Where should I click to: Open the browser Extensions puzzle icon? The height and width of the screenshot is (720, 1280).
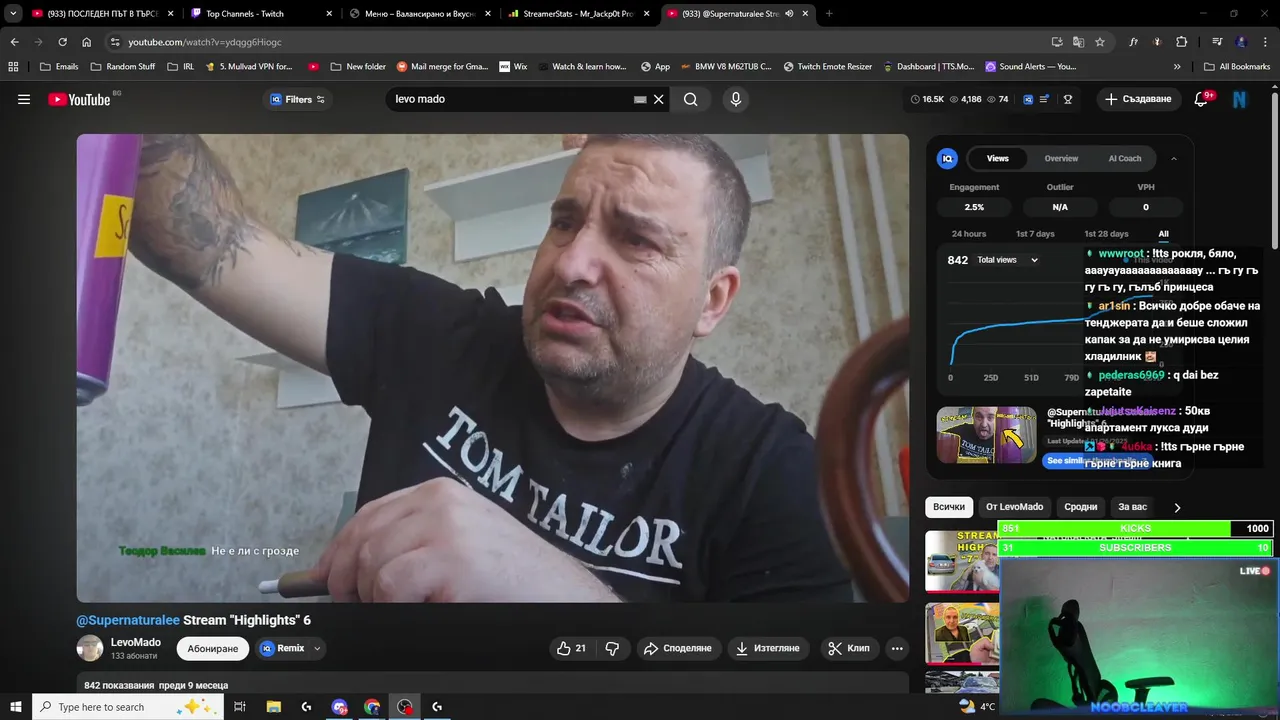coord(1182,42)
